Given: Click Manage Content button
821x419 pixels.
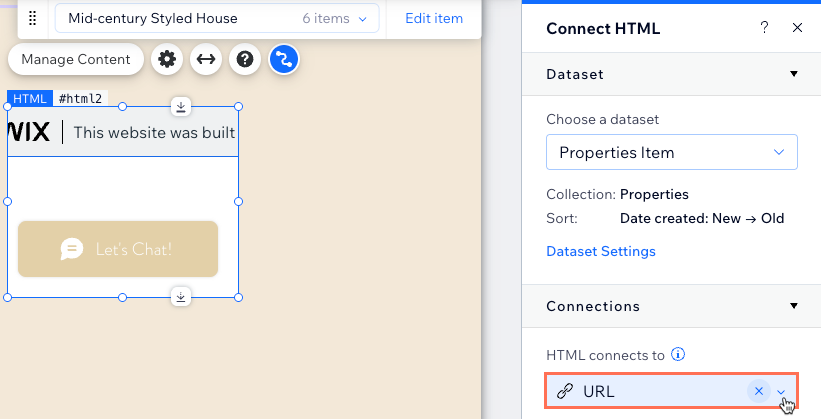Looking at the screenshot, I should 76,59.
